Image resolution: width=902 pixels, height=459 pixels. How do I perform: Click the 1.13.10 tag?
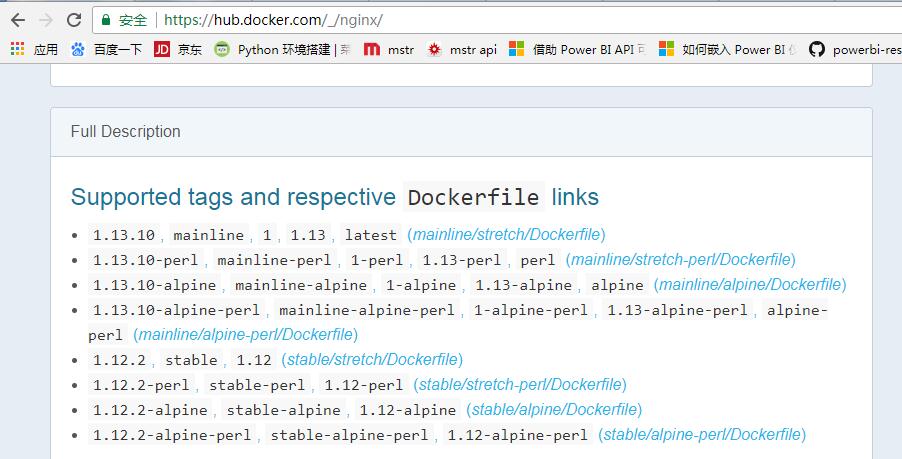point(124,235)
